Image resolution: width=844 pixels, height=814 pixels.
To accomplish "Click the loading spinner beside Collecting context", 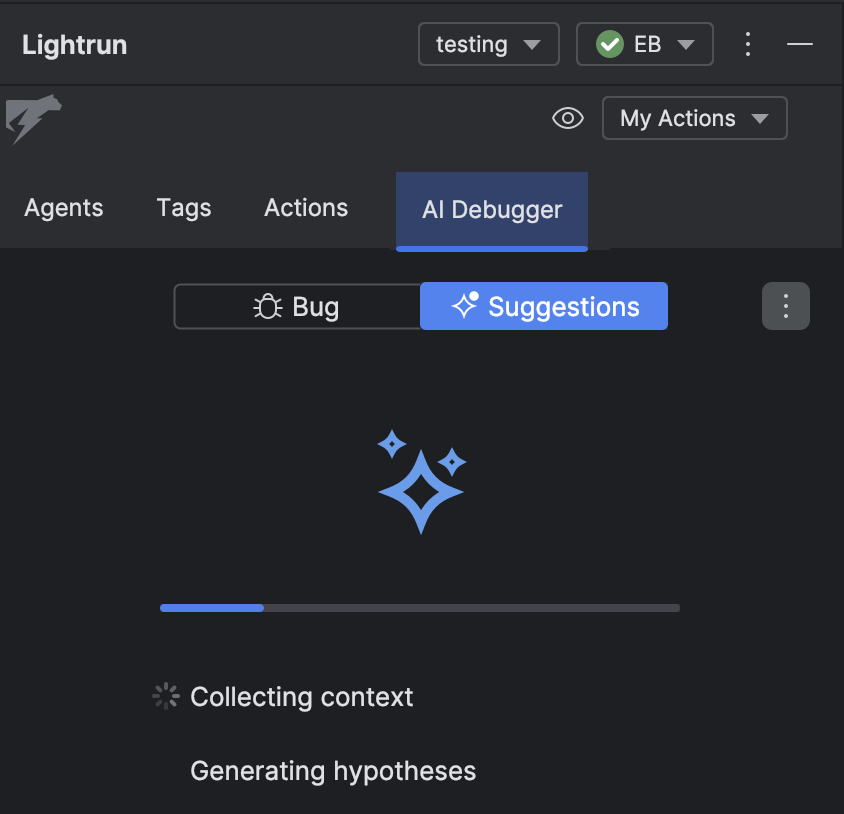I will (x=165, y=697).
